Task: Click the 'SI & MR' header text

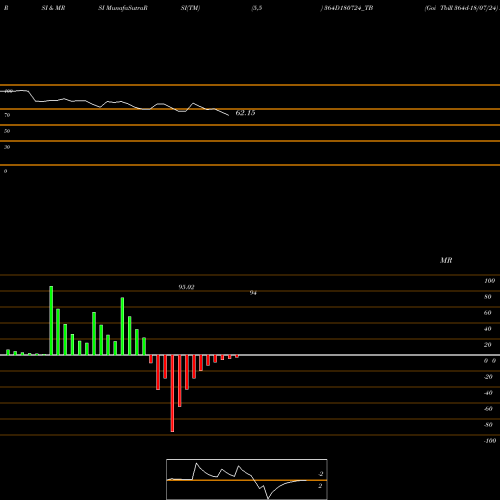Action: point(53,8)
